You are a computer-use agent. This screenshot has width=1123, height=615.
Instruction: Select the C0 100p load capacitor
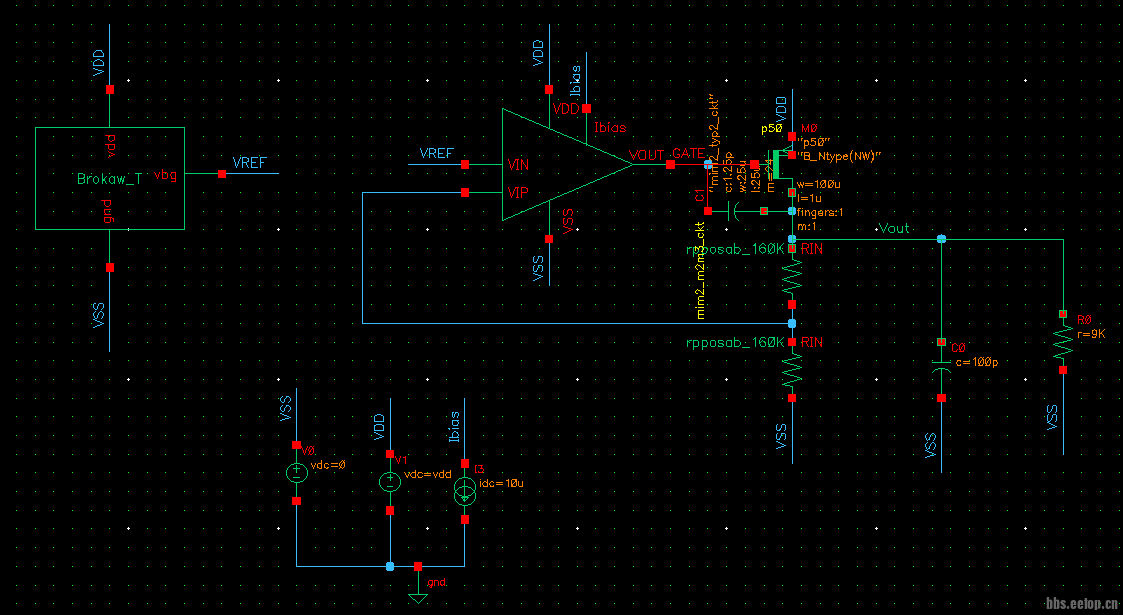tap(941, 367)
